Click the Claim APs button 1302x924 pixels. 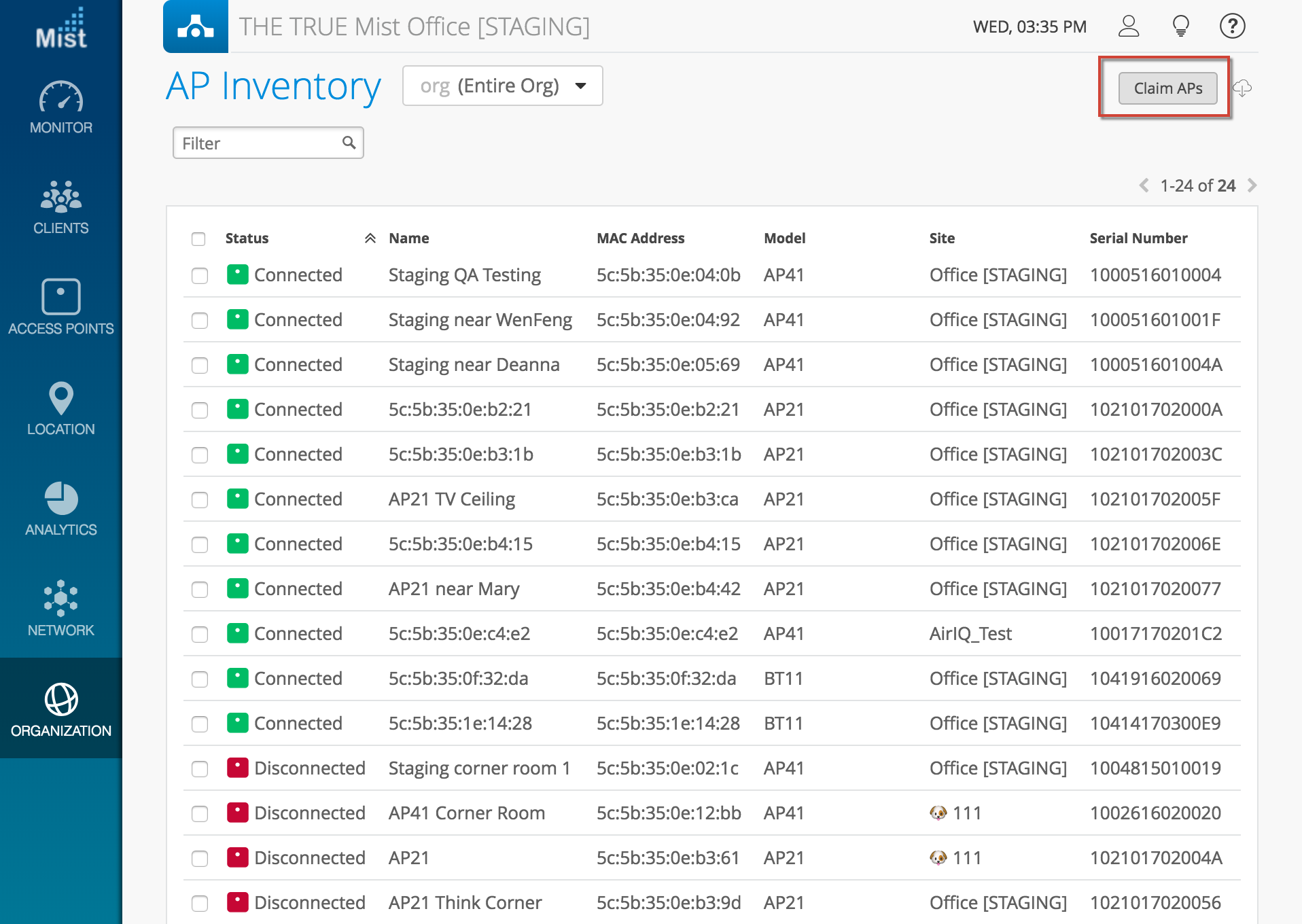coord(1167,88)
